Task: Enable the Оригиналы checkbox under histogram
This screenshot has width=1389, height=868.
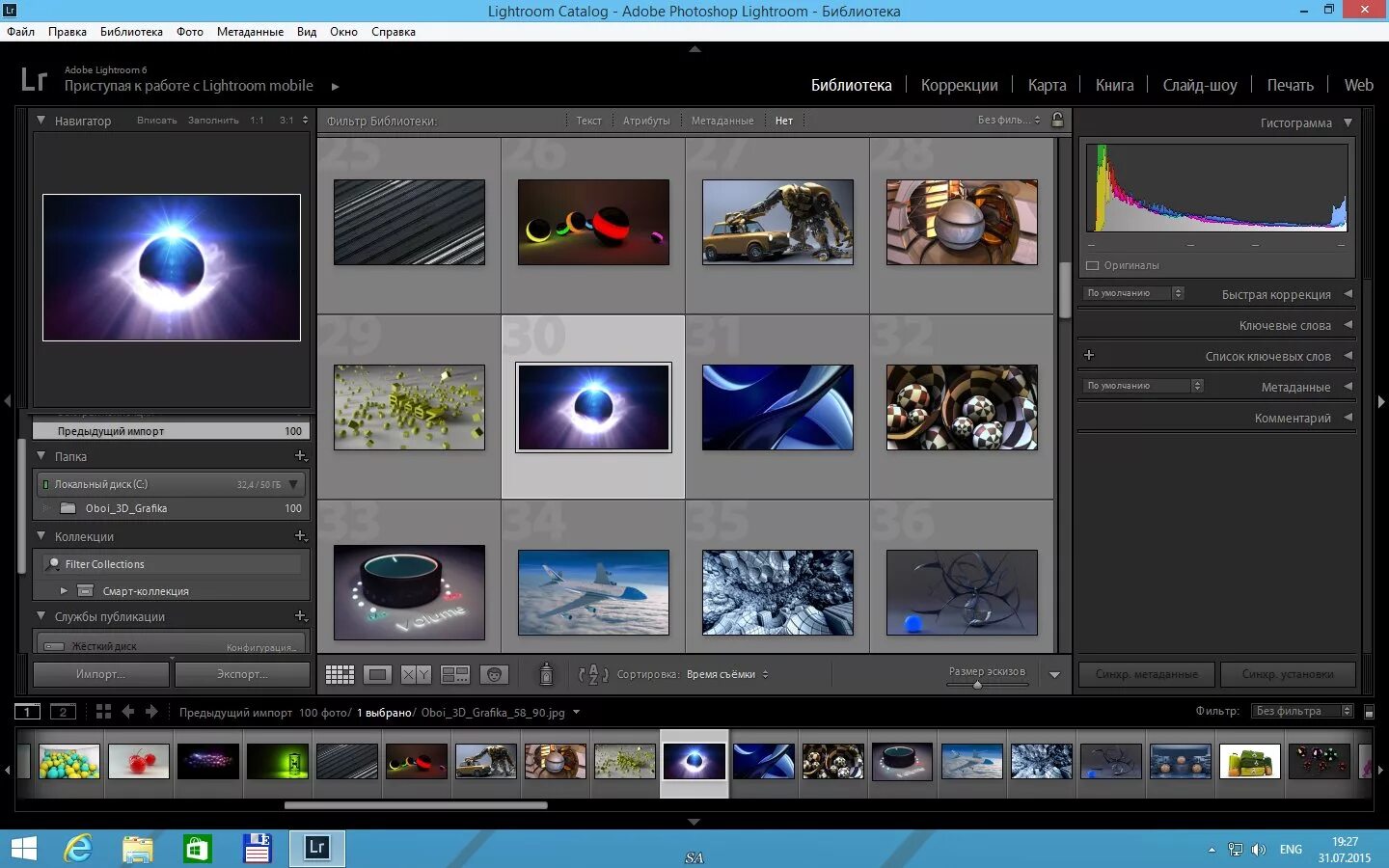Action: pos(1093,265)
